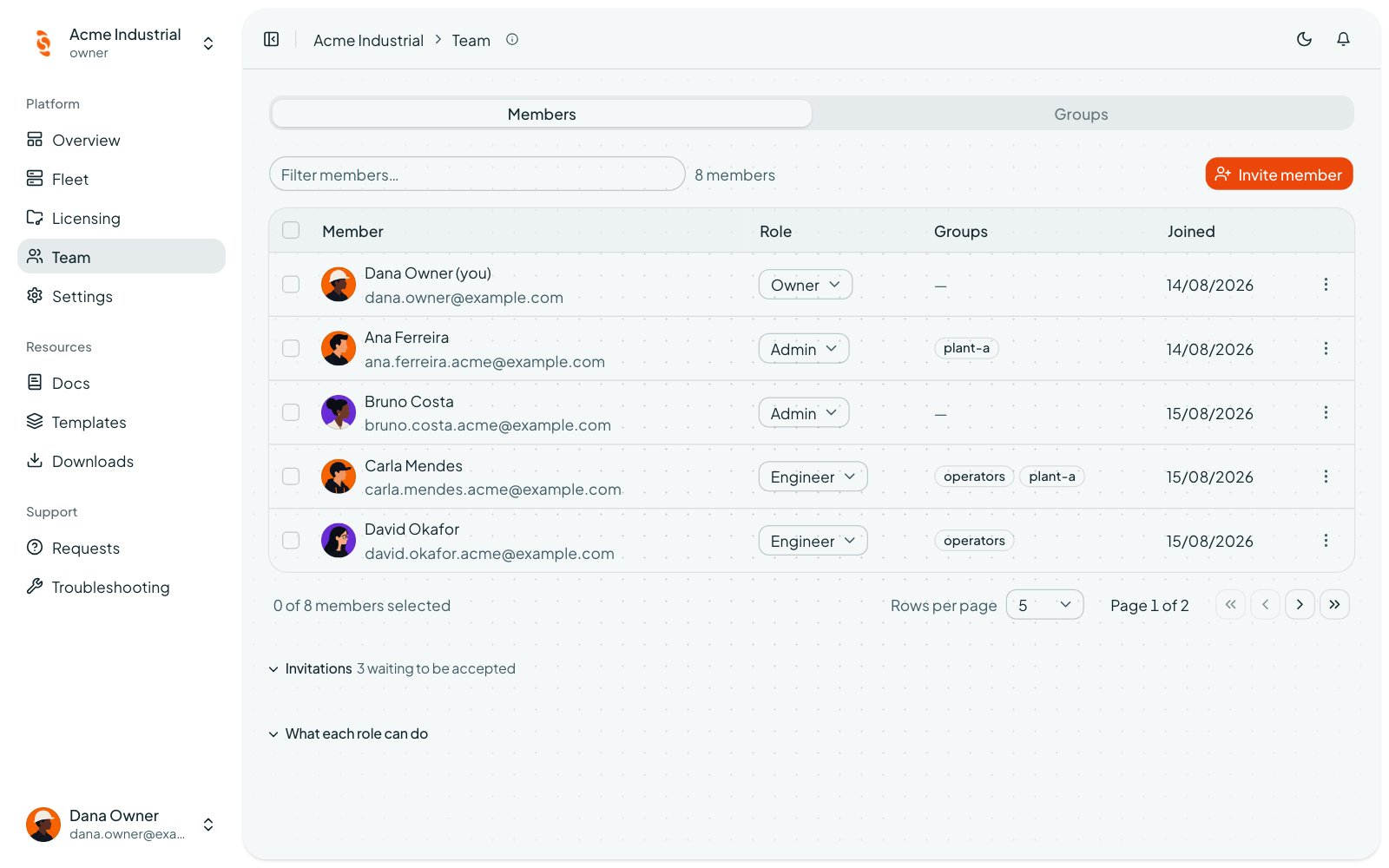Select the Ana Ferreira row checkbox
The image size is (1389, 868).
291,348
